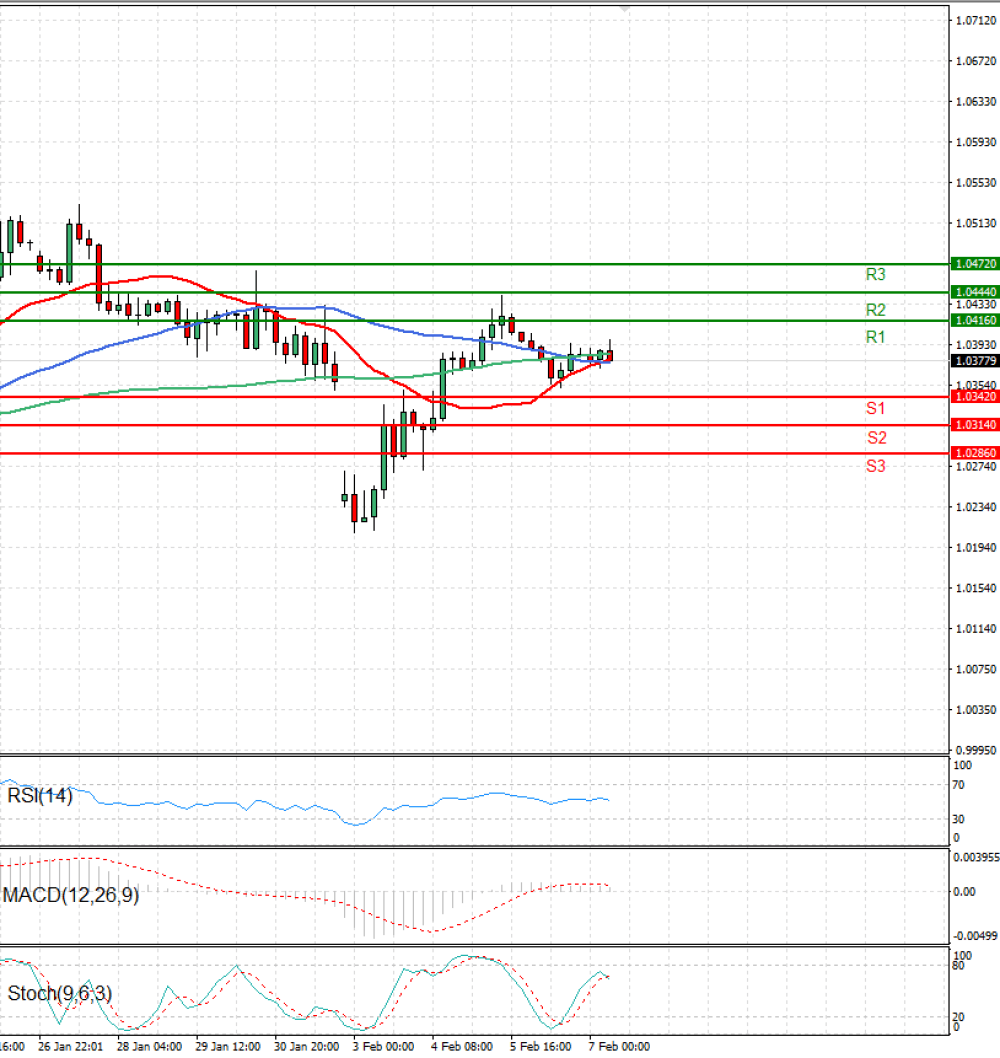This screenshot has height=1058, width=1000.
Task: Click the 4 Feb 08:00 time label
Action: point(462,1047)
